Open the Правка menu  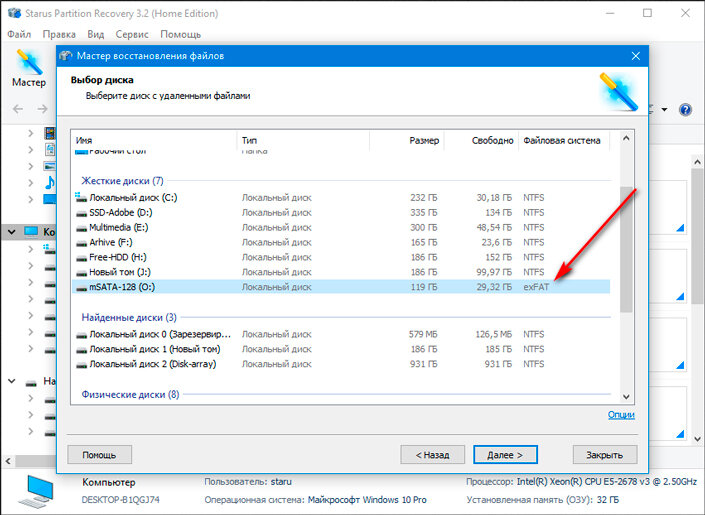(x=59, y=34)
